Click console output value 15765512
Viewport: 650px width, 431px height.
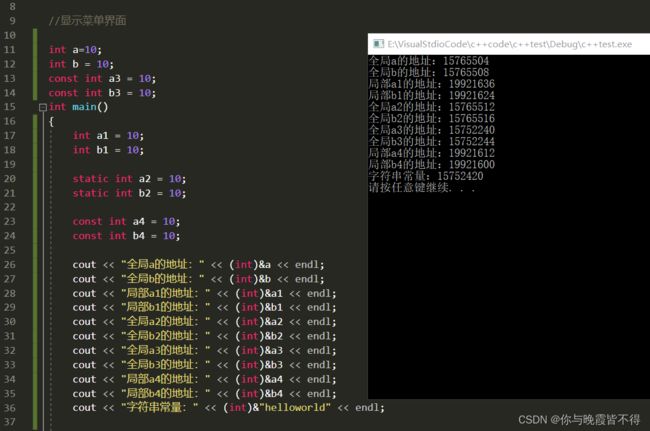pyautogui.click(x=472, y=107)
